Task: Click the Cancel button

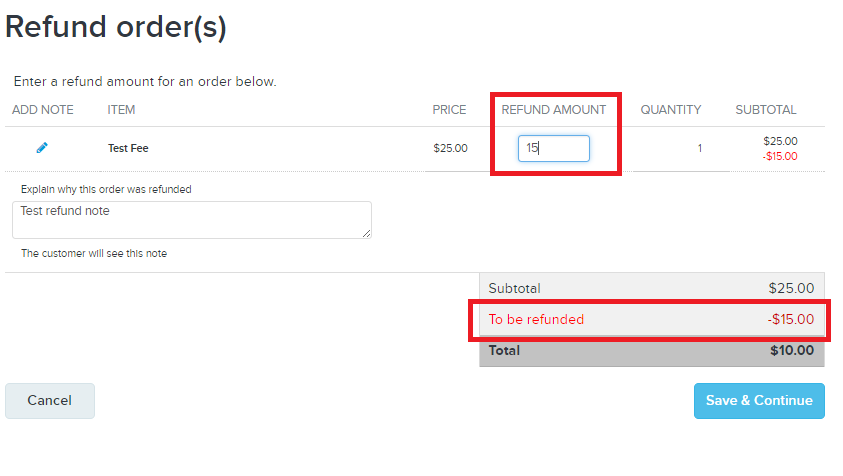Action: point(50,401)
